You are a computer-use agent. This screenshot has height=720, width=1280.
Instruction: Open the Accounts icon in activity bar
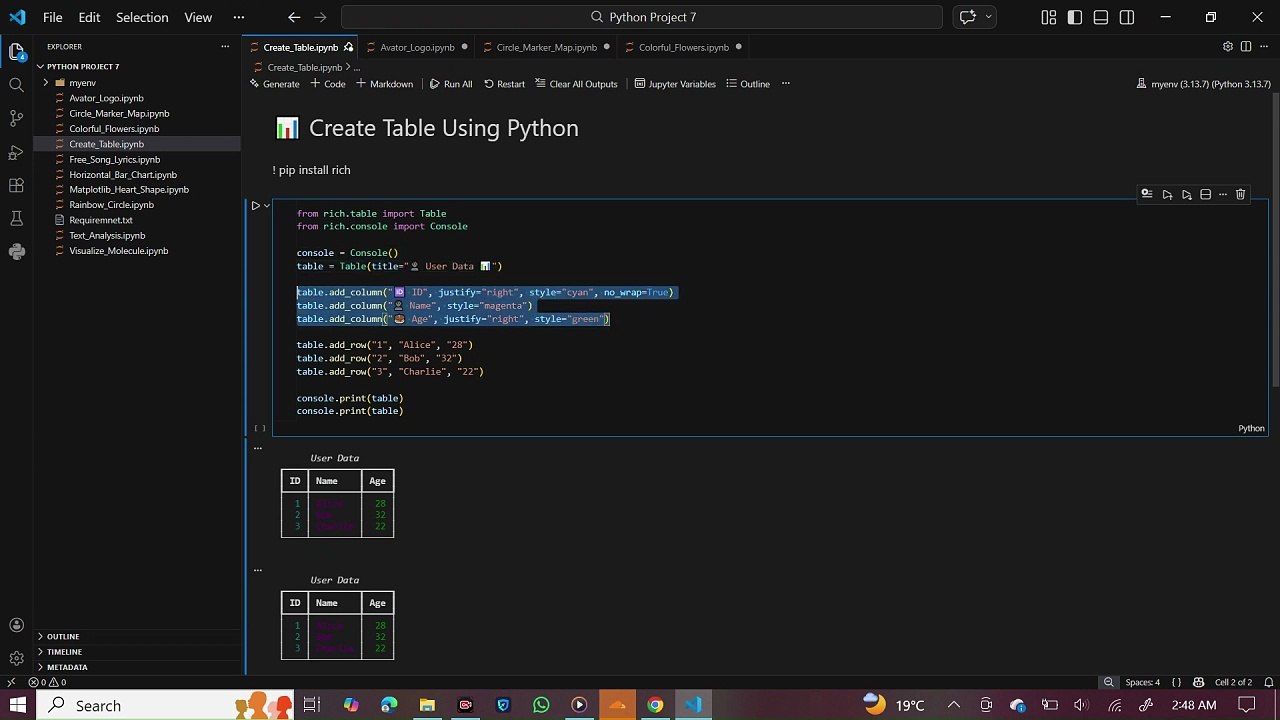[16, 625]
